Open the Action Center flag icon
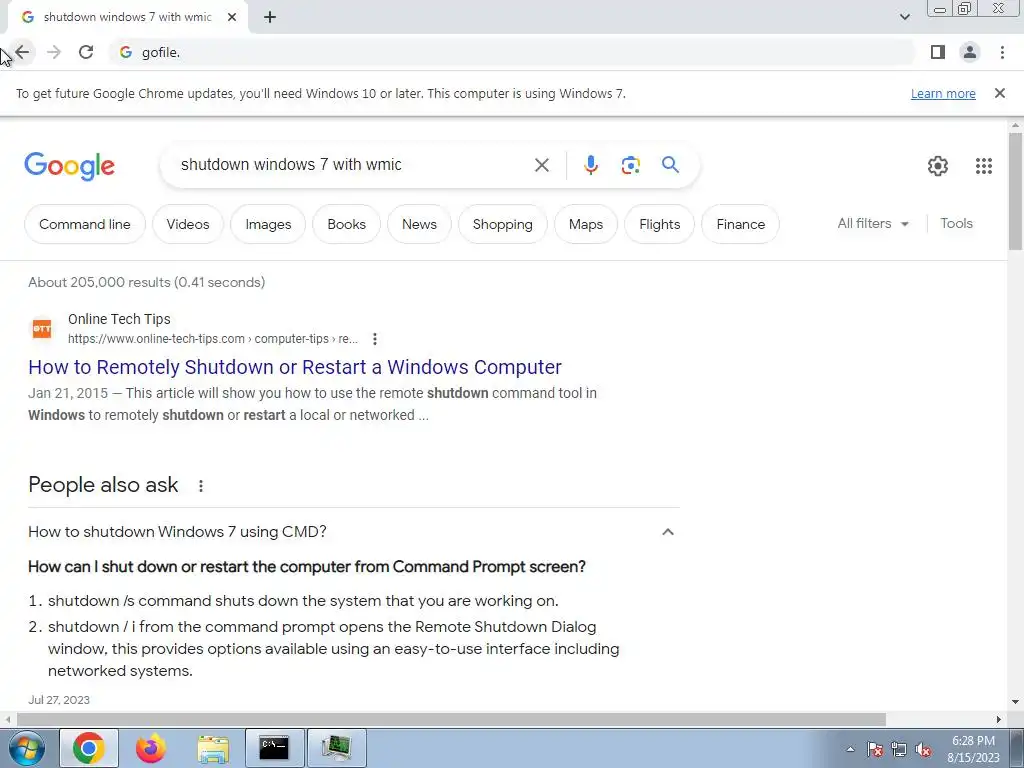Image resolution: width=1024 pixels, height=768 pixels. [875, 749]
